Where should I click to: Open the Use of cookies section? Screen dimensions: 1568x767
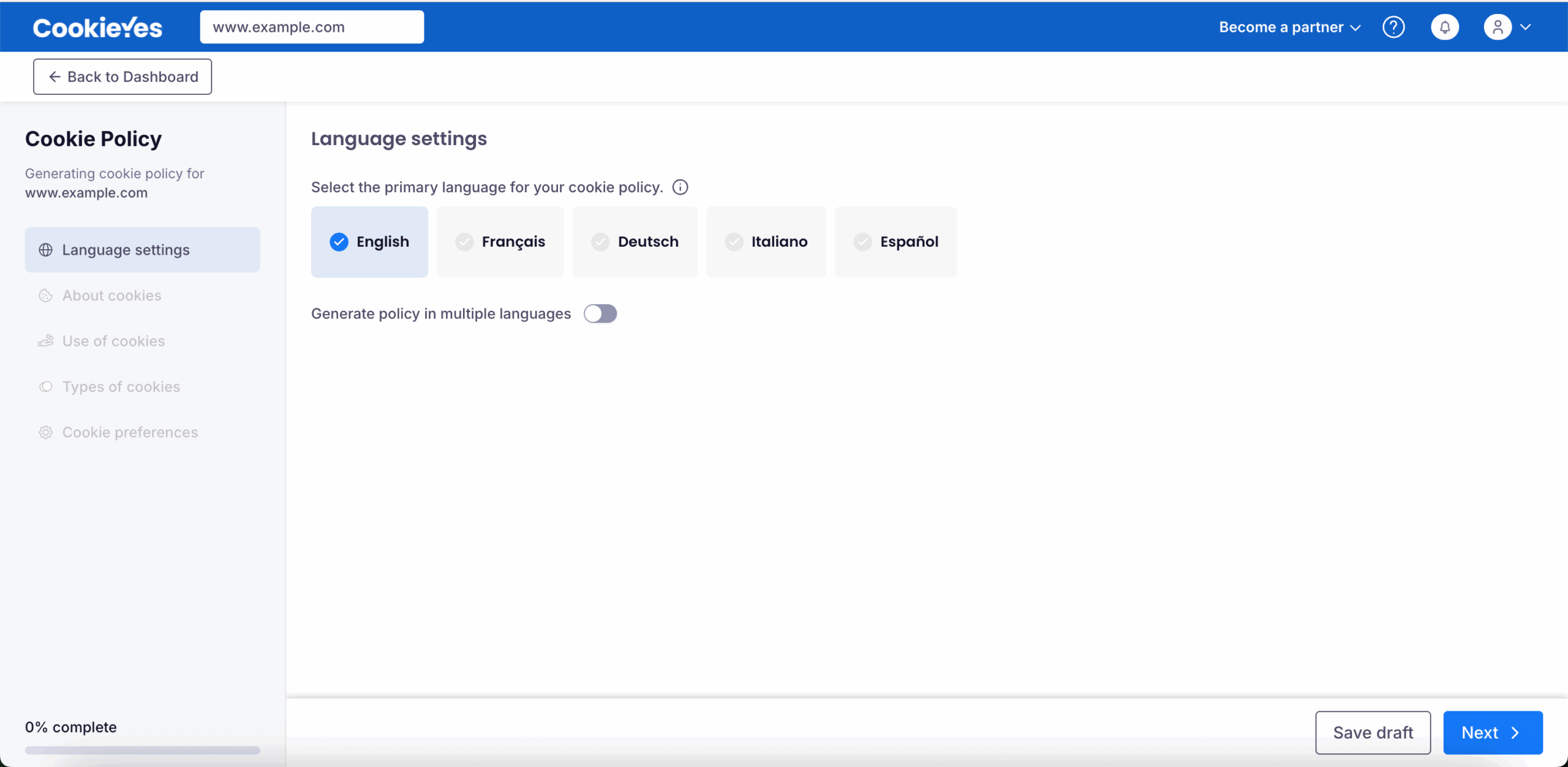[113, 341]
